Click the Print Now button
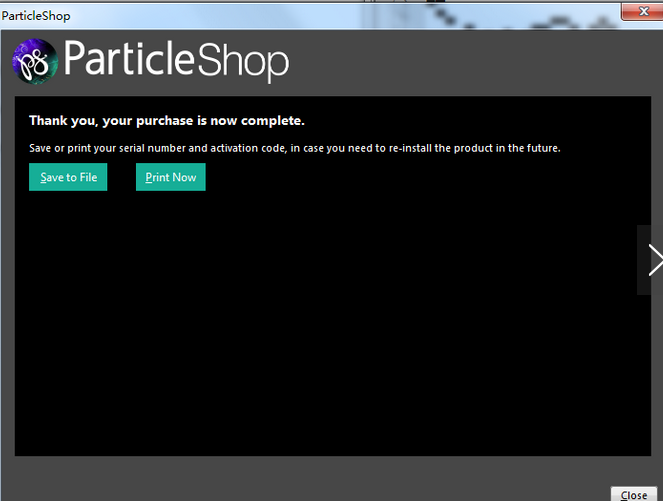Image resolution: width=663 pixels, height=501 pixels. [171, 177]
